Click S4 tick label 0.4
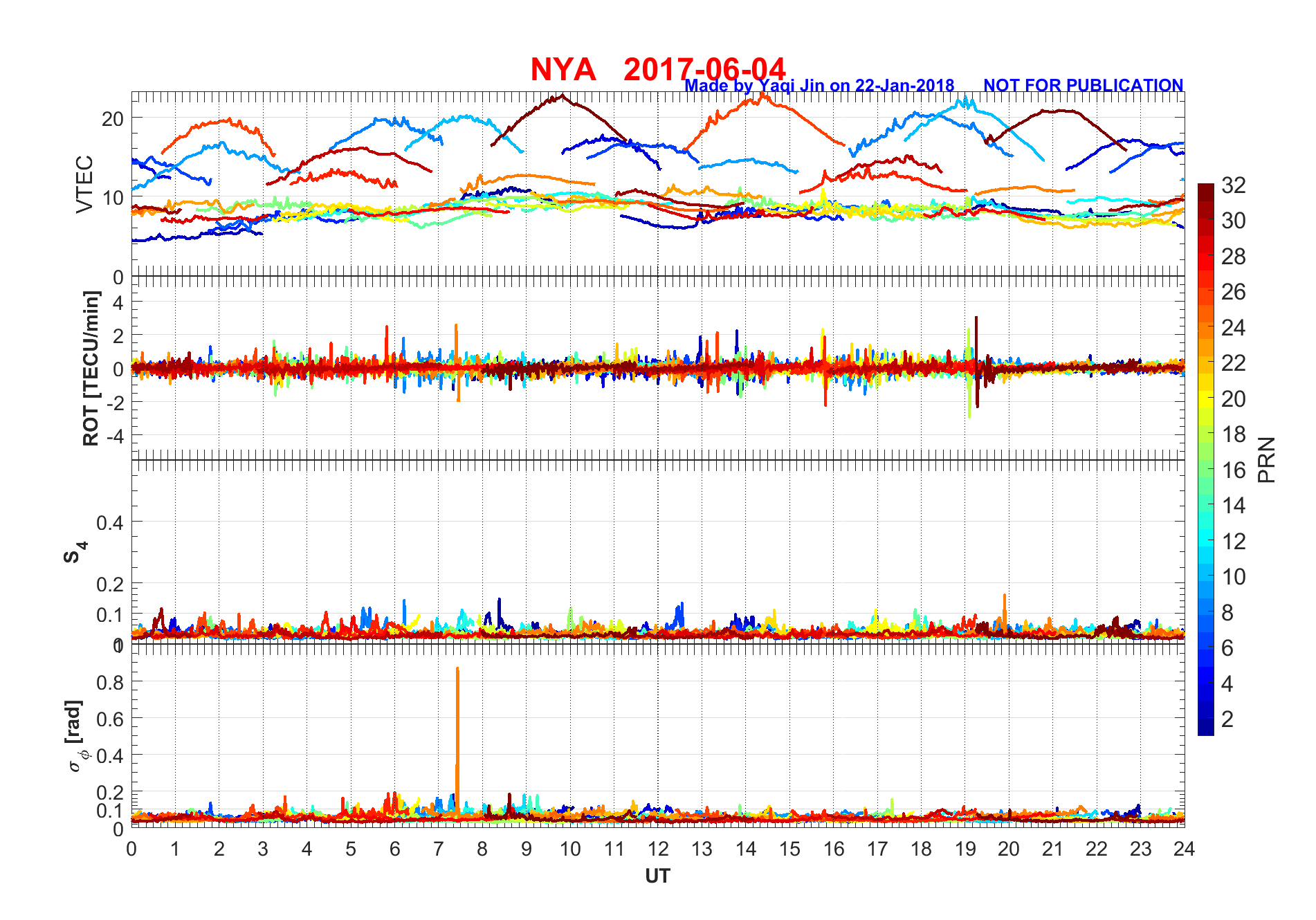 (x=110, y=522)
